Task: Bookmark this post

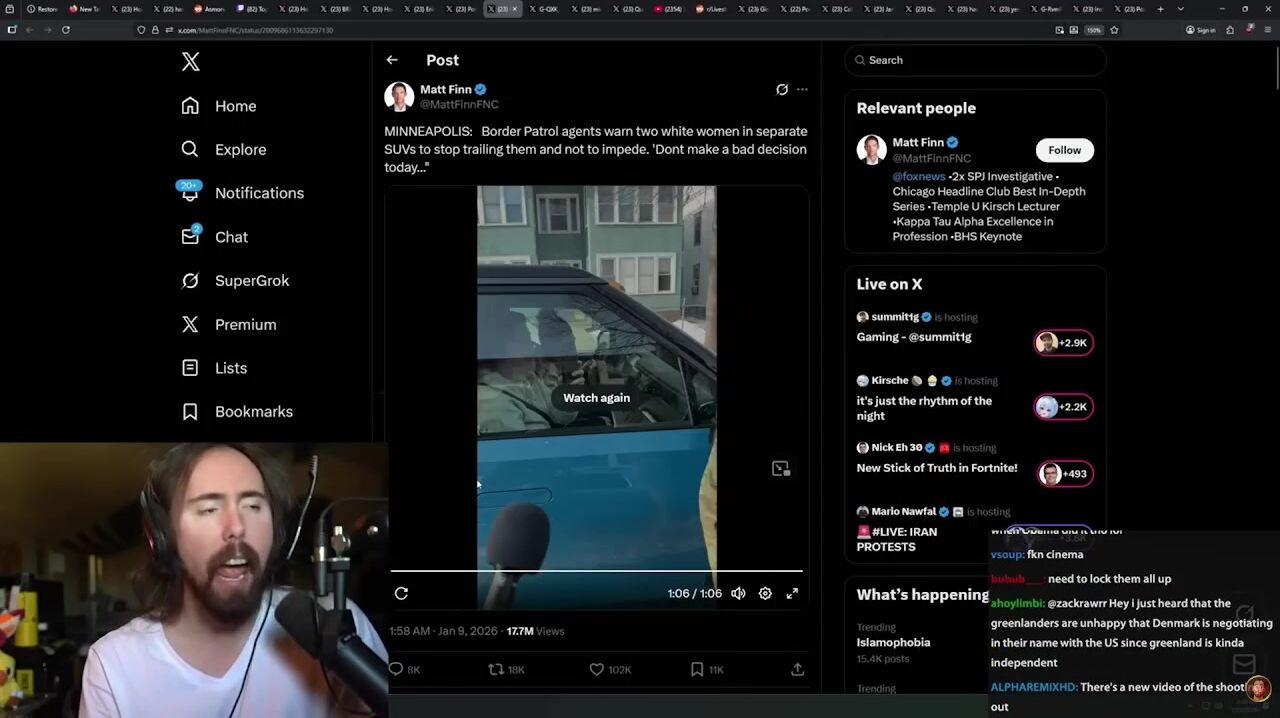Action: [x=697, y=669]
